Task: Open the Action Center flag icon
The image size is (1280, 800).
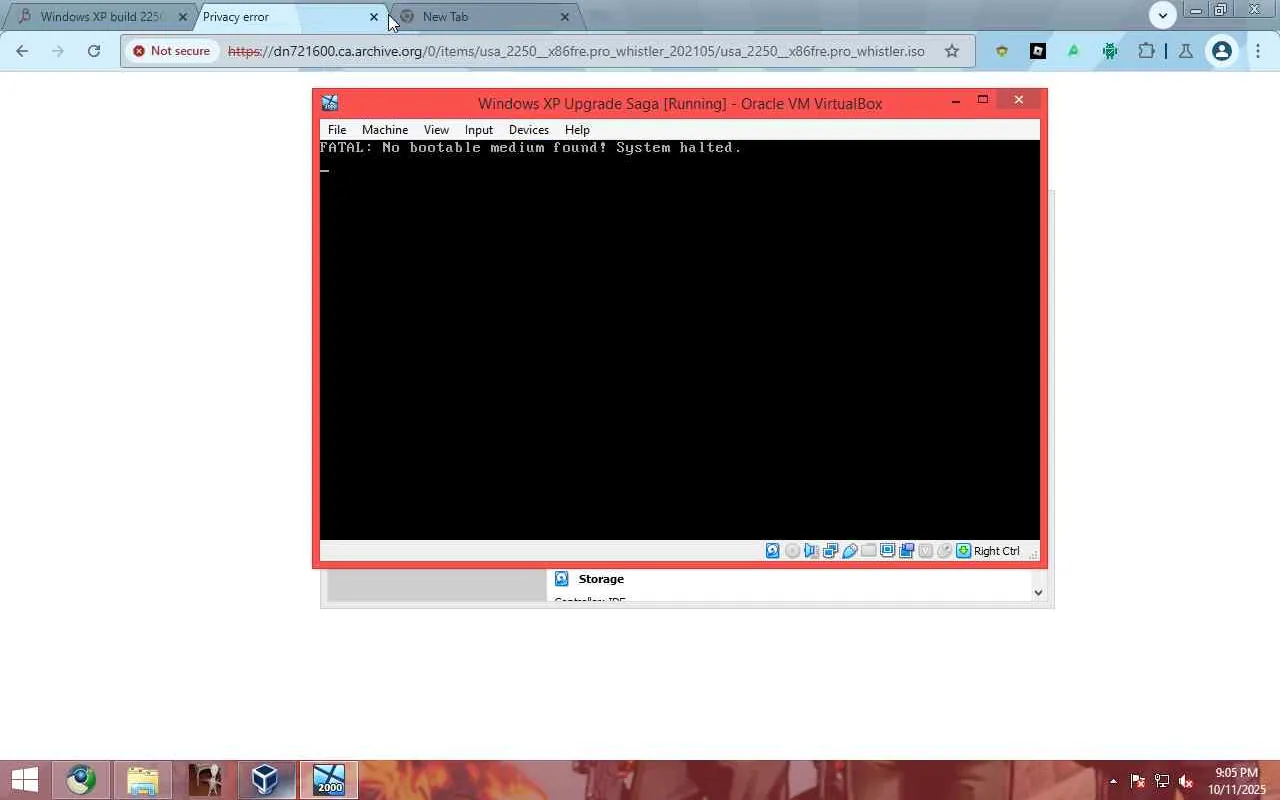Action: coord(1137,781)
